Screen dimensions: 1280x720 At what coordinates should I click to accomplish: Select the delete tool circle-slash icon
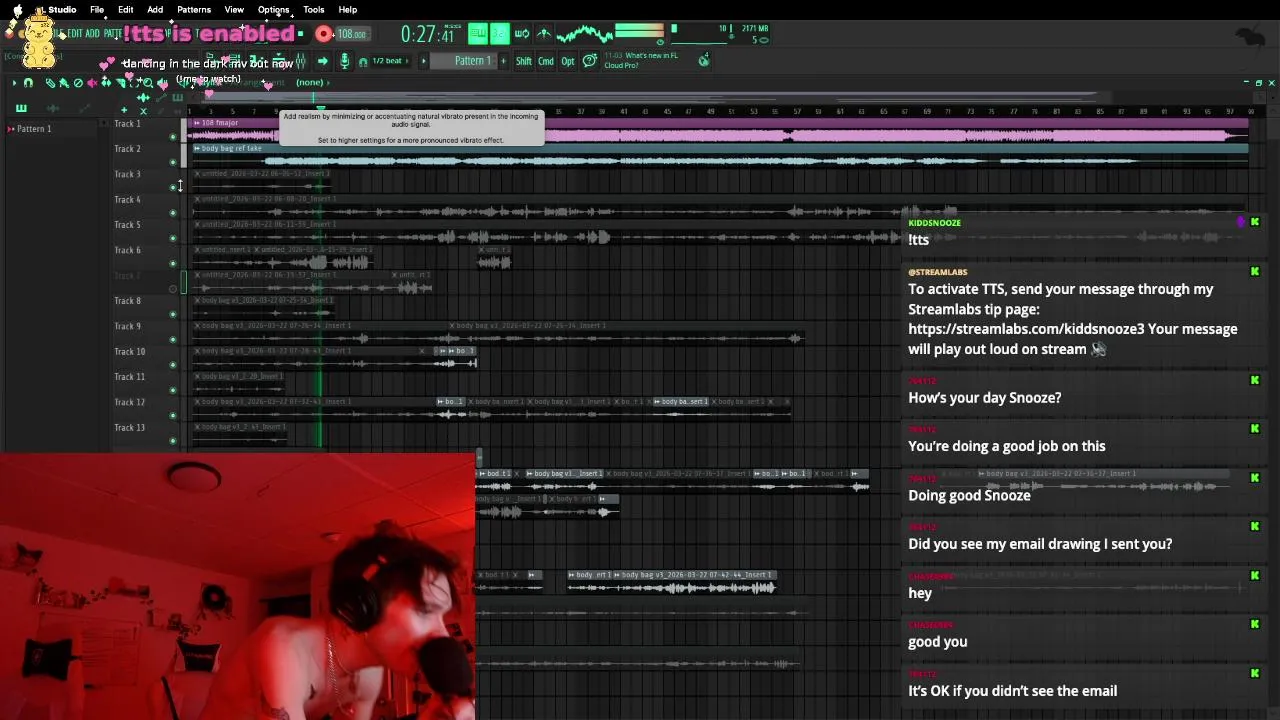[78, 83]
